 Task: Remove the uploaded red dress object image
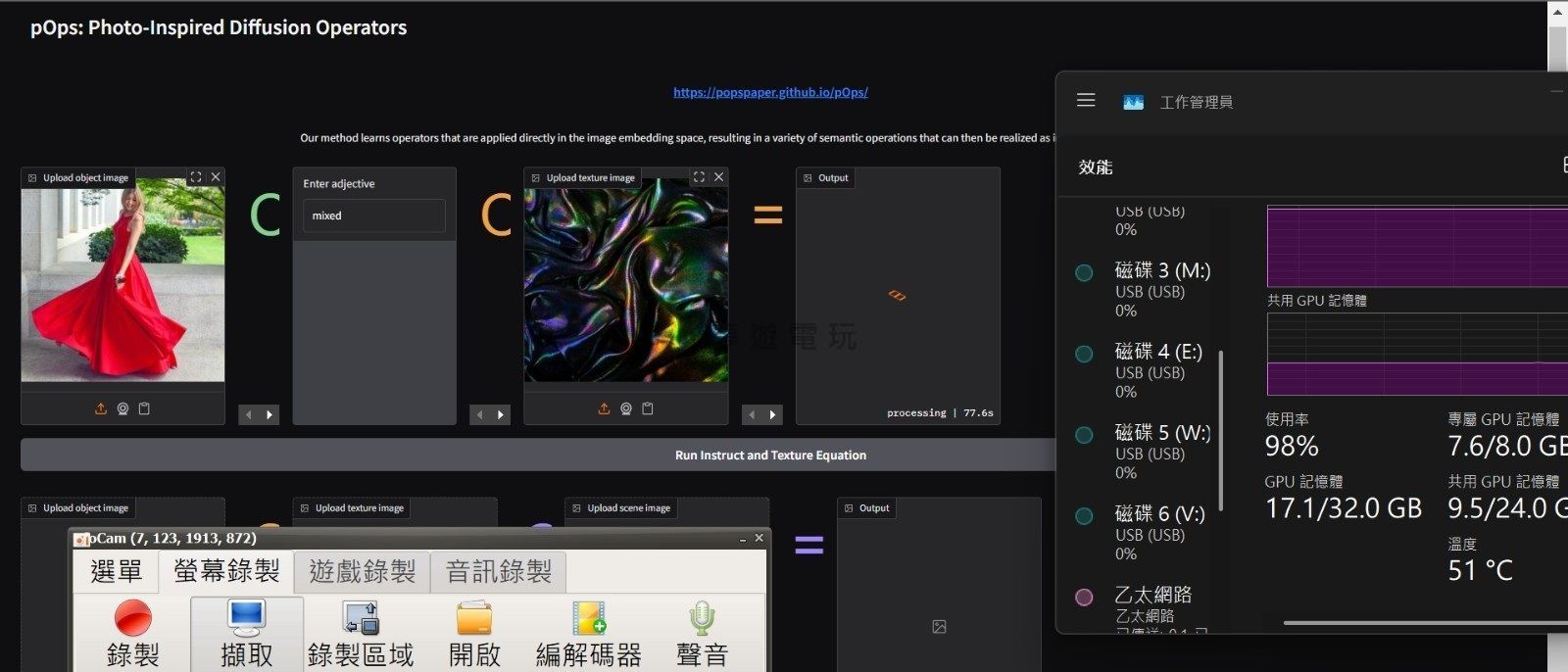[x=216, y=177]
